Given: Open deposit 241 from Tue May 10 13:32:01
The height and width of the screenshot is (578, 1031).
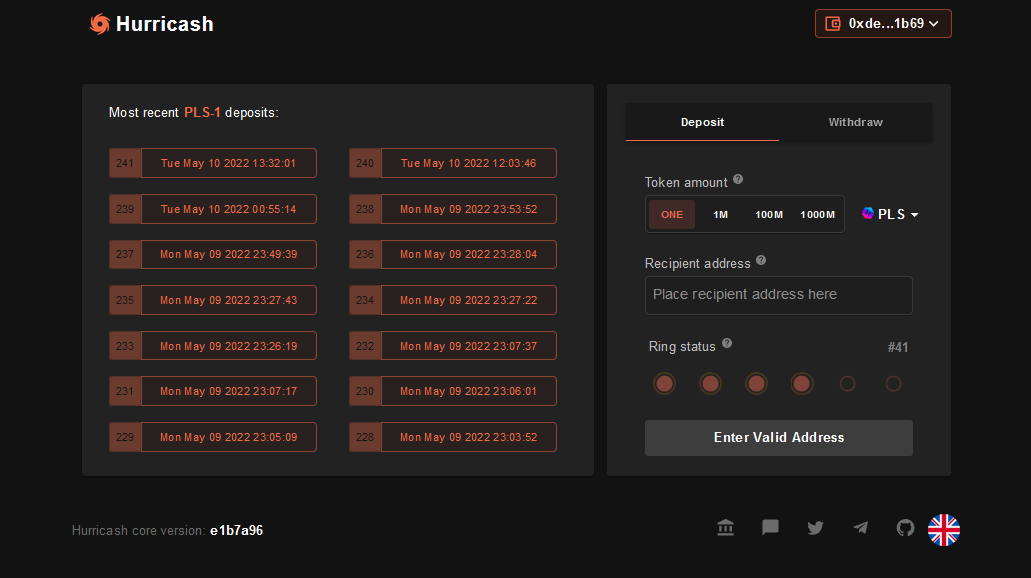Looking at the screenshot, I should 213,163.
